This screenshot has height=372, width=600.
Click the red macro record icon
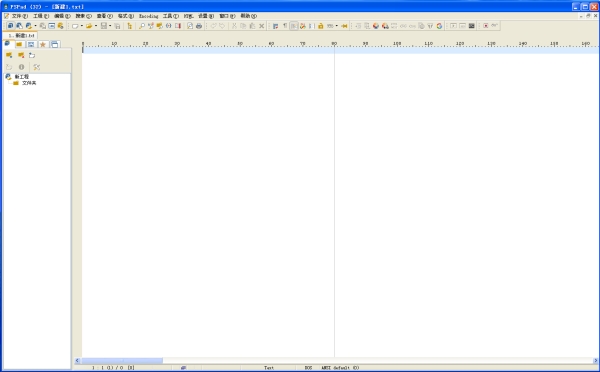[x=486, y=26]
